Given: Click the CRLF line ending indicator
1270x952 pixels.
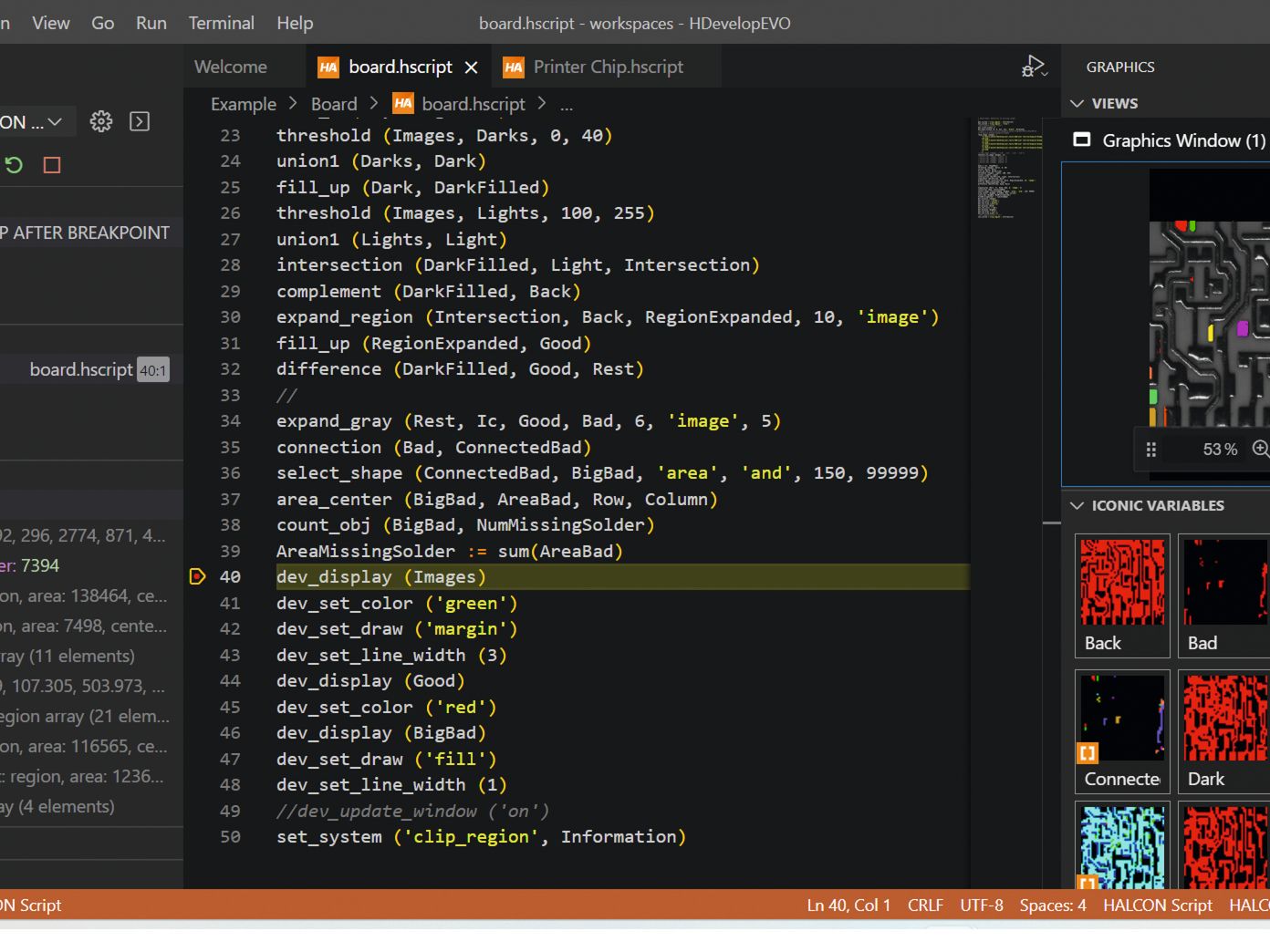Looking at the screenshot, I should [x=925, y=905].
